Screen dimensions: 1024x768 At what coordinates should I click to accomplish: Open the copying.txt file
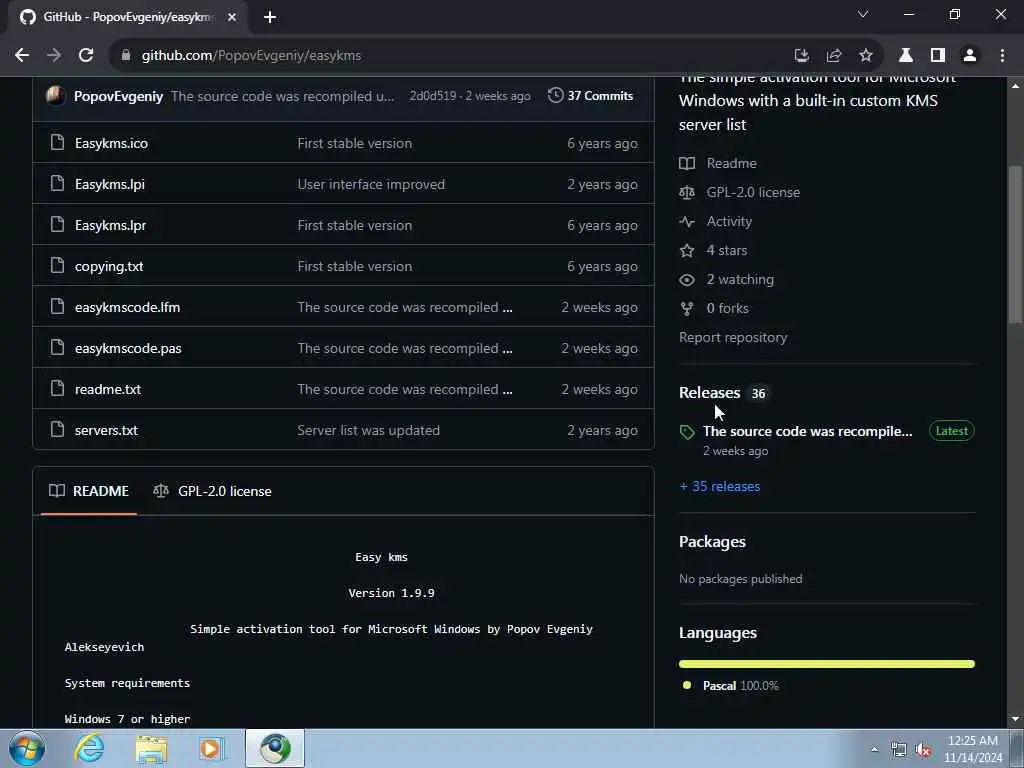coord(109,266)
